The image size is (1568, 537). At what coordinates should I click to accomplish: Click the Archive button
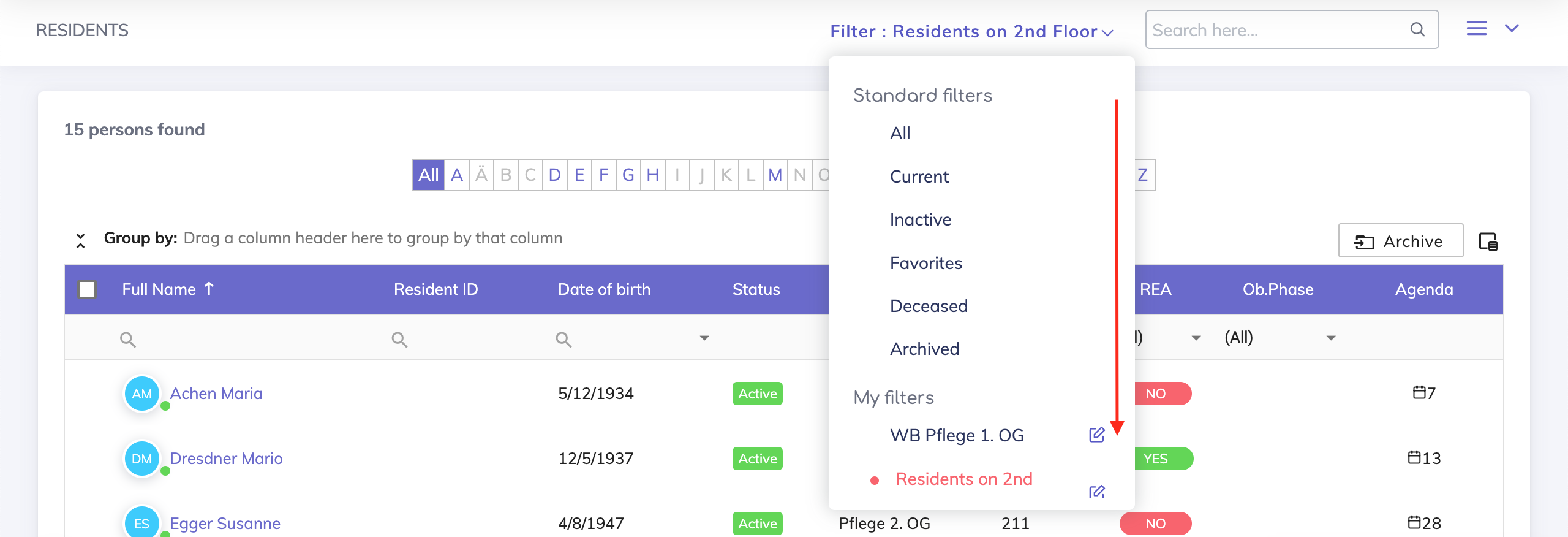(x=1400, y=241)
